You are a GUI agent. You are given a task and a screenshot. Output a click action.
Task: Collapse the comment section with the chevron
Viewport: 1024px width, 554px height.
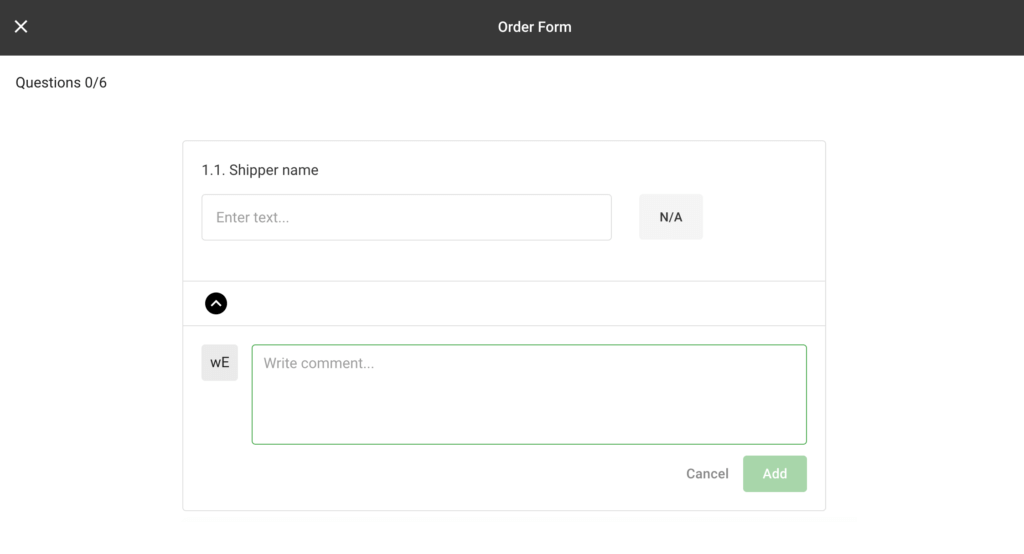click(x=216, y=303)
